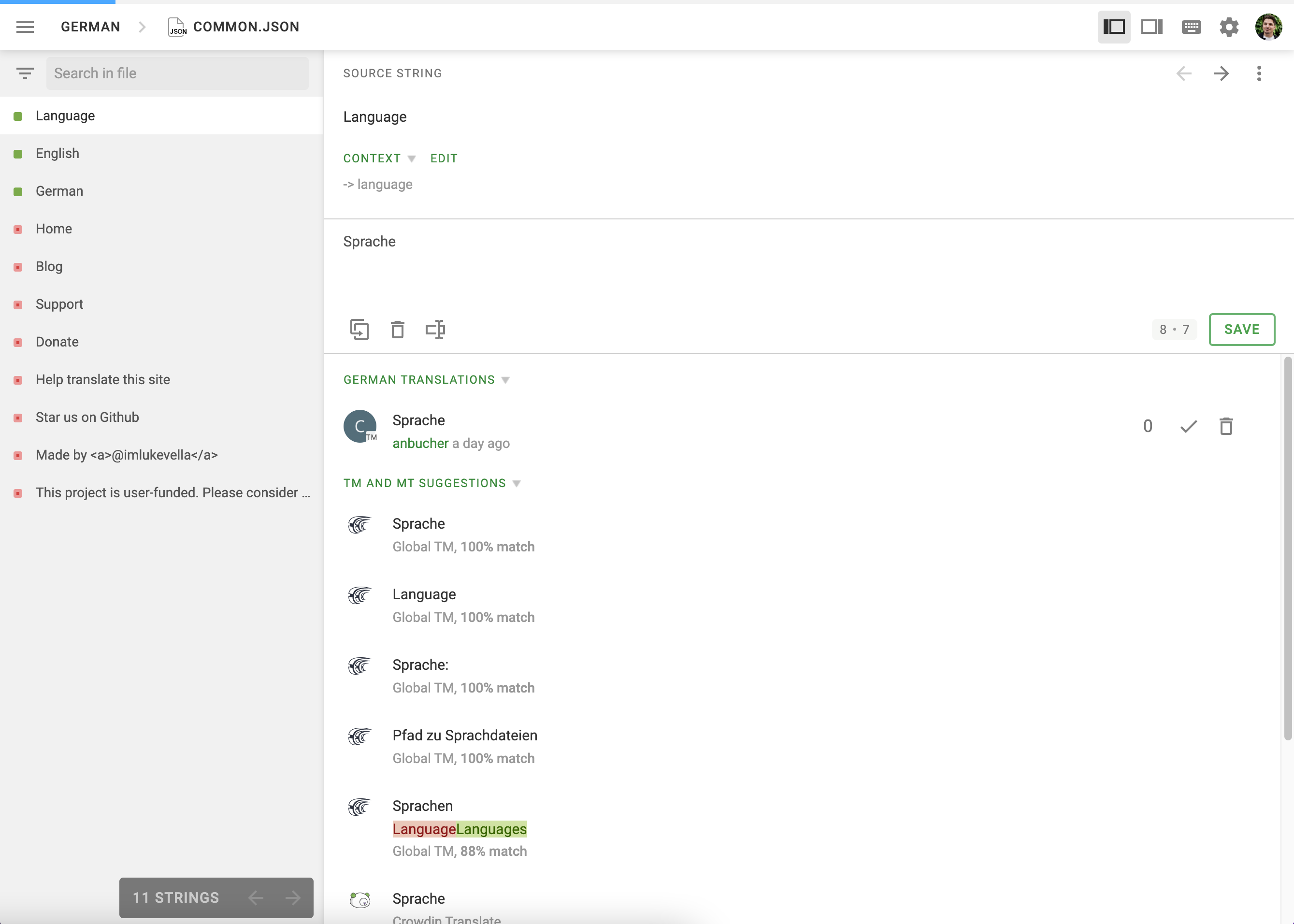Select the Donate string in list
This screenshot has width=1294, height=924.
coord(161,341)
